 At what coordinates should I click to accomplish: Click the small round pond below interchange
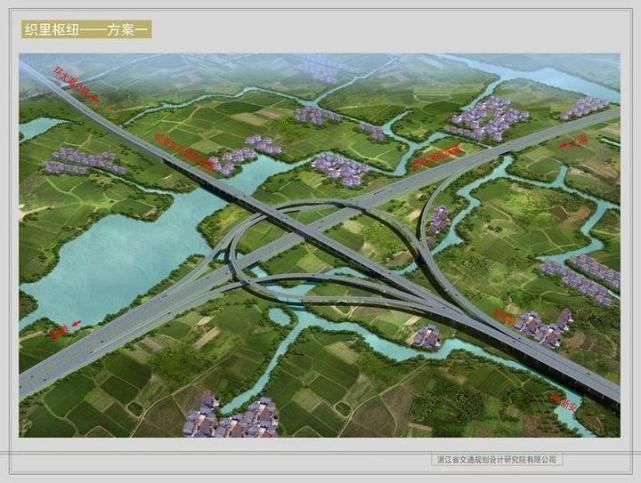[279, 316]
